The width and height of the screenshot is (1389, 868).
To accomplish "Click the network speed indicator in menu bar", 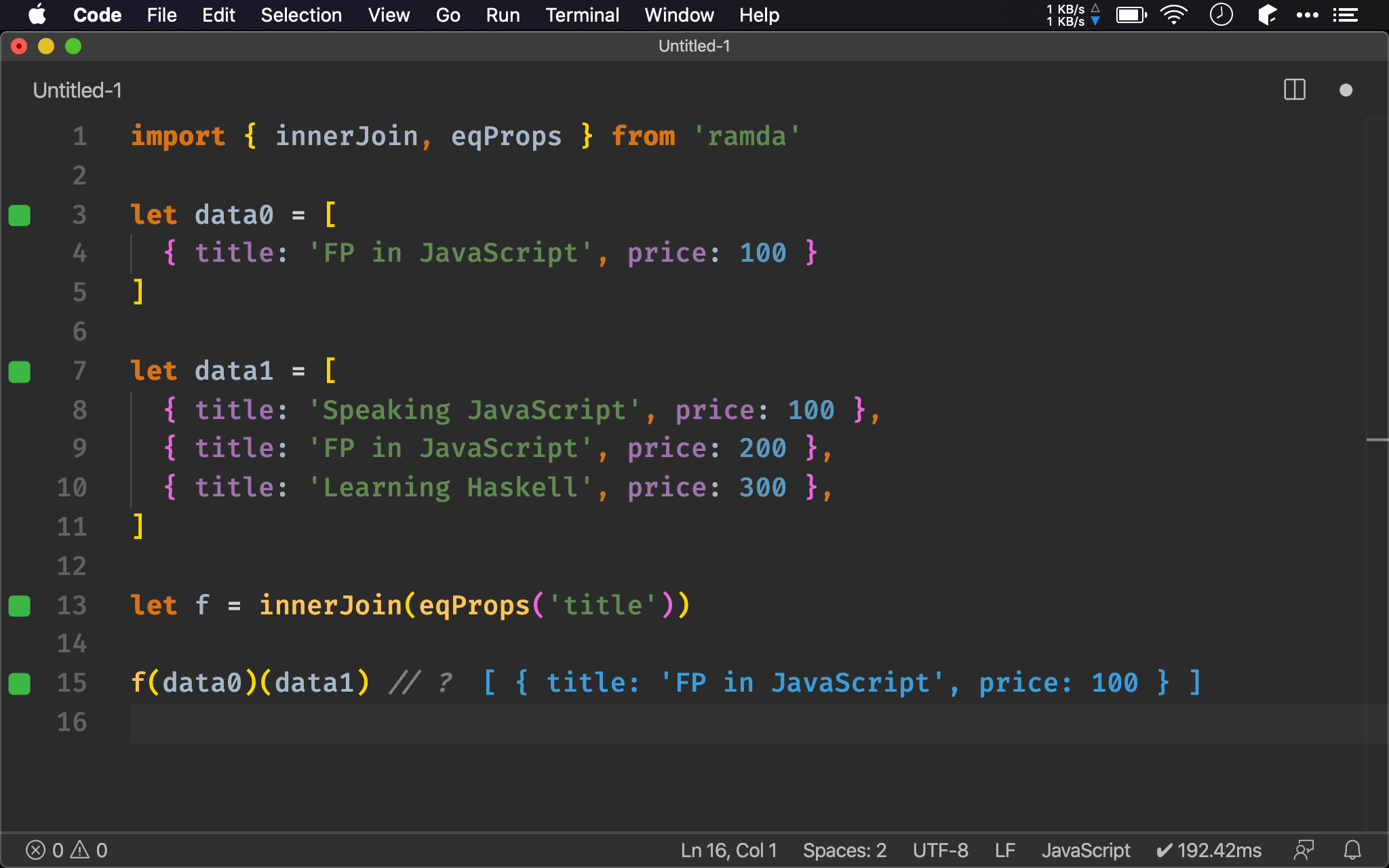I will coord(1073,15).
